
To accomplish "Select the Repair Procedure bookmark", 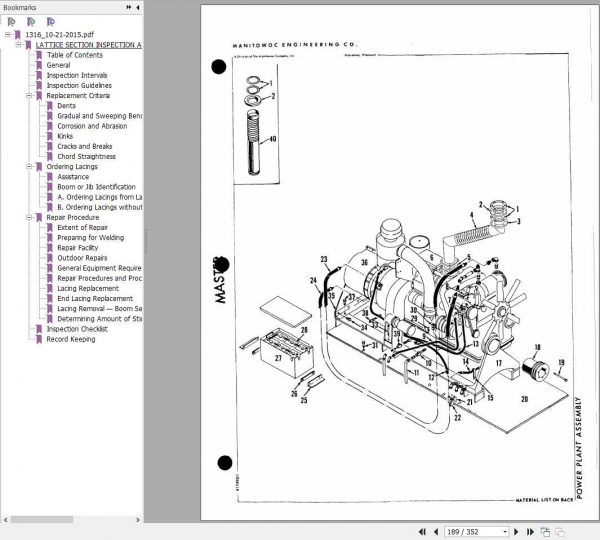I will [73, 217].
